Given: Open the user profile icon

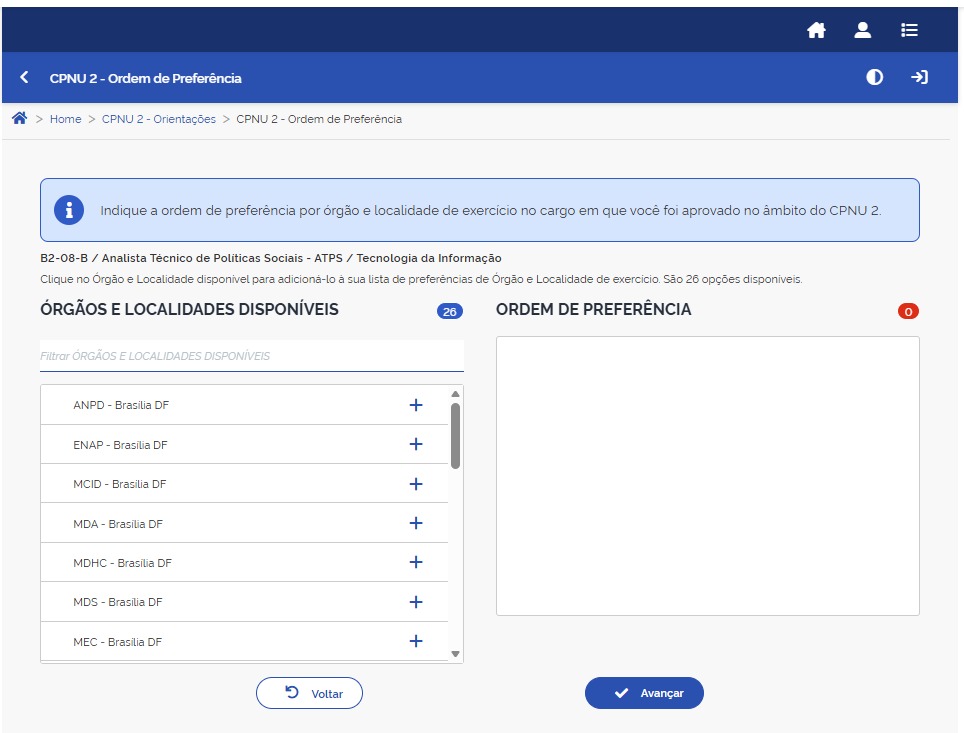Looking at the screenshot, I should [863, 30].
